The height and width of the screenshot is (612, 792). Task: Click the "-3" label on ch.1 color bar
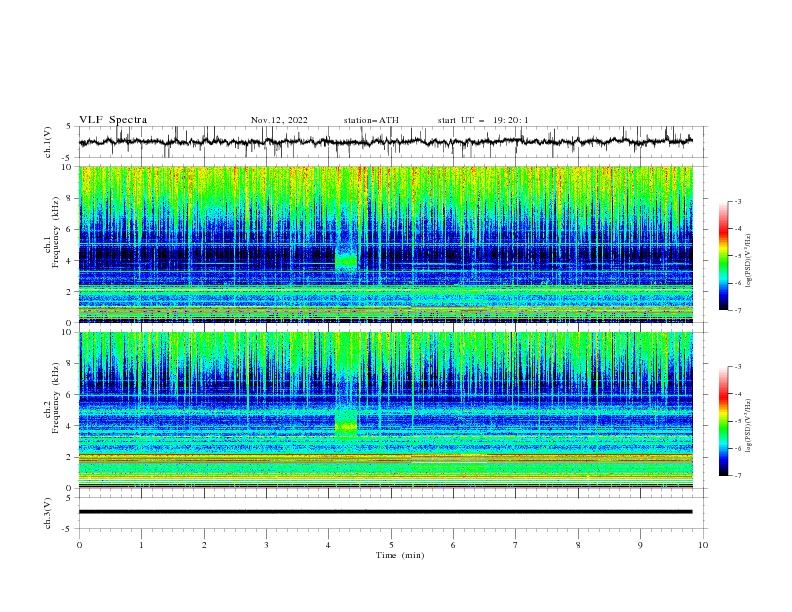coord(737,201)
